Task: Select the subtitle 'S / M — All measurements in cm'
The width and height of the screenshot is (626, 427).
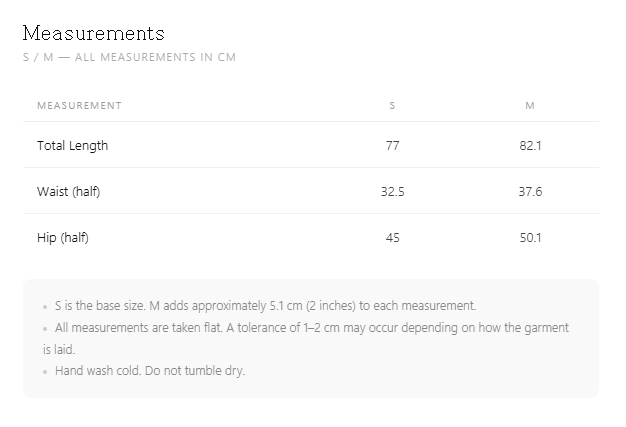Action: coord(129,57)
